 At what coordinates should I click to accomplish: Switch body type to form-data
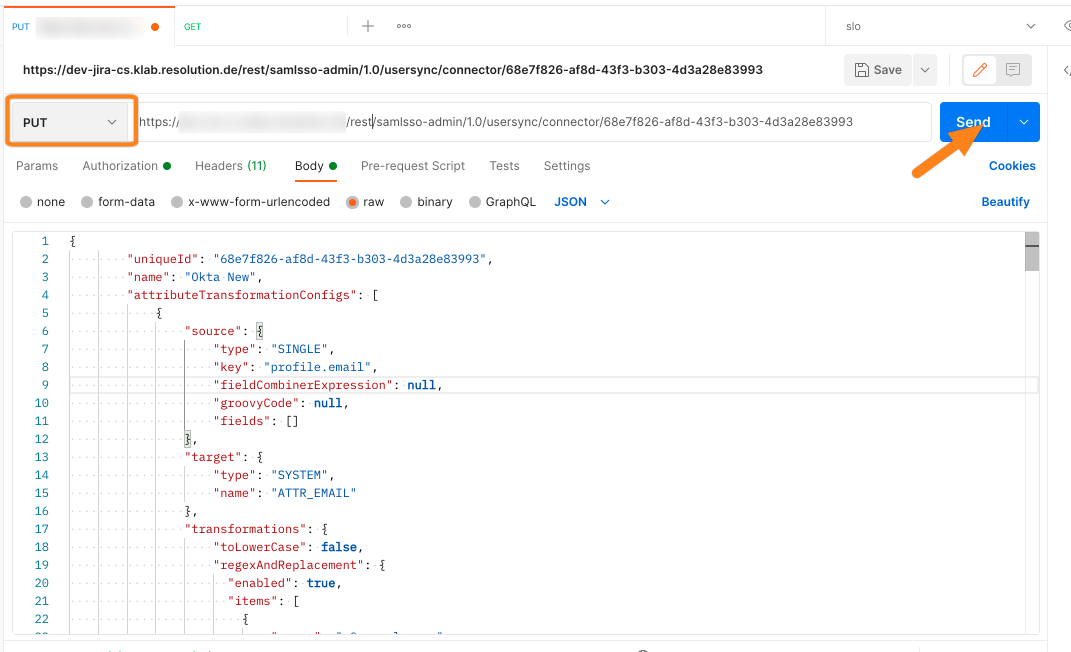[117, 201]
